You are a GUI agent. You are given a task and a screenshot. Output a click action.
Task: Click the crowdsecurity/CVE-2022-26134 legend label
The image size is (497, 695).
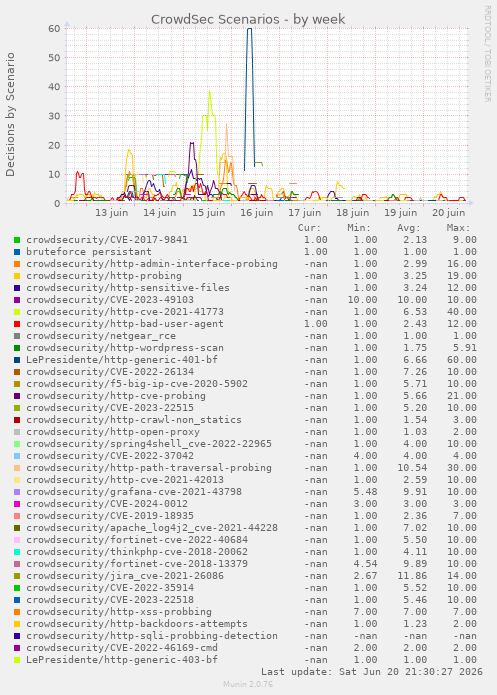point(110,372)
